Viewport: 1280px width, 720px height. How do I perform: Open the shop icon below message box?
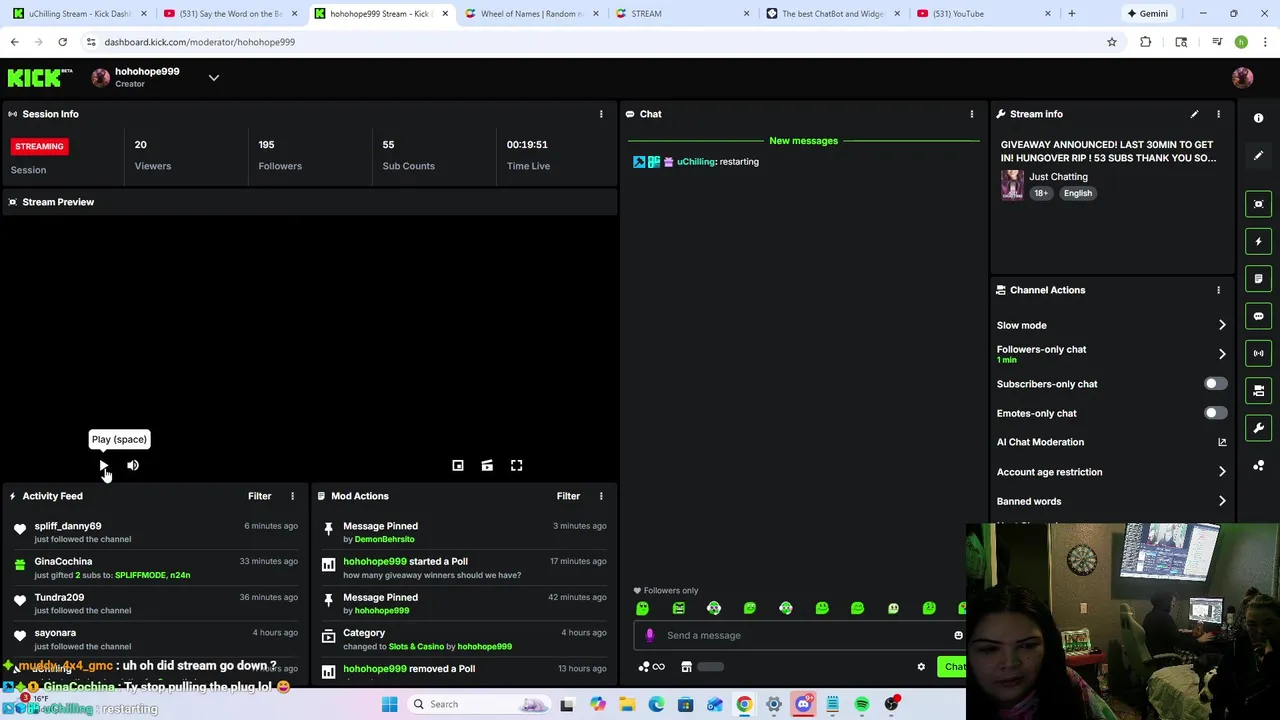point(686,667)
